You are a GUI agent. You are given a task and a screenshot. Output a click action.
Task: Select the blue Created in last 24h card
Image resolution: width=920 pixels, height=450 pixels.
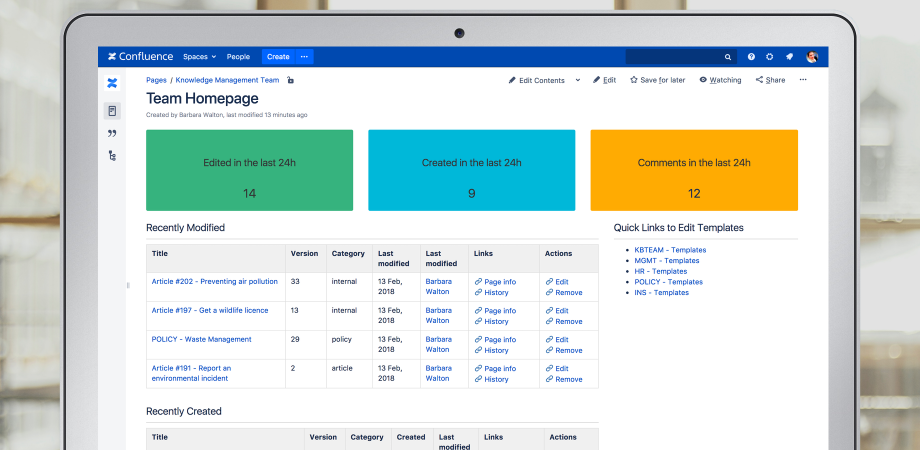coord(472,170)
